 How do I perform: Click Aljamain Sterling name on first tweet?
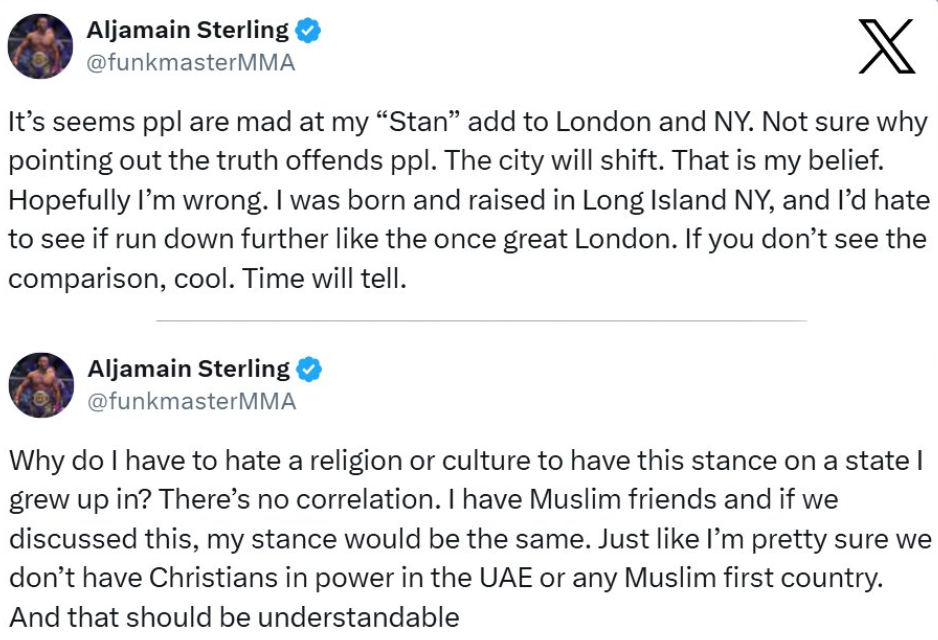pyautogui.click(x=188, y=31)
